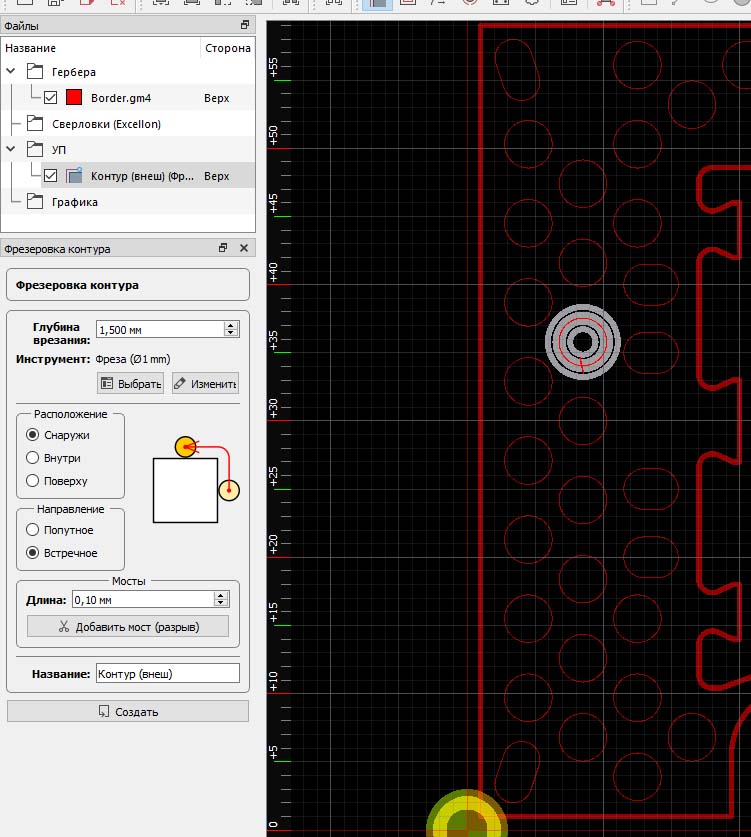
Task: Select the Сверловки (Excellon) tree item
Action: pyautogui.click(x=106, y=124)
